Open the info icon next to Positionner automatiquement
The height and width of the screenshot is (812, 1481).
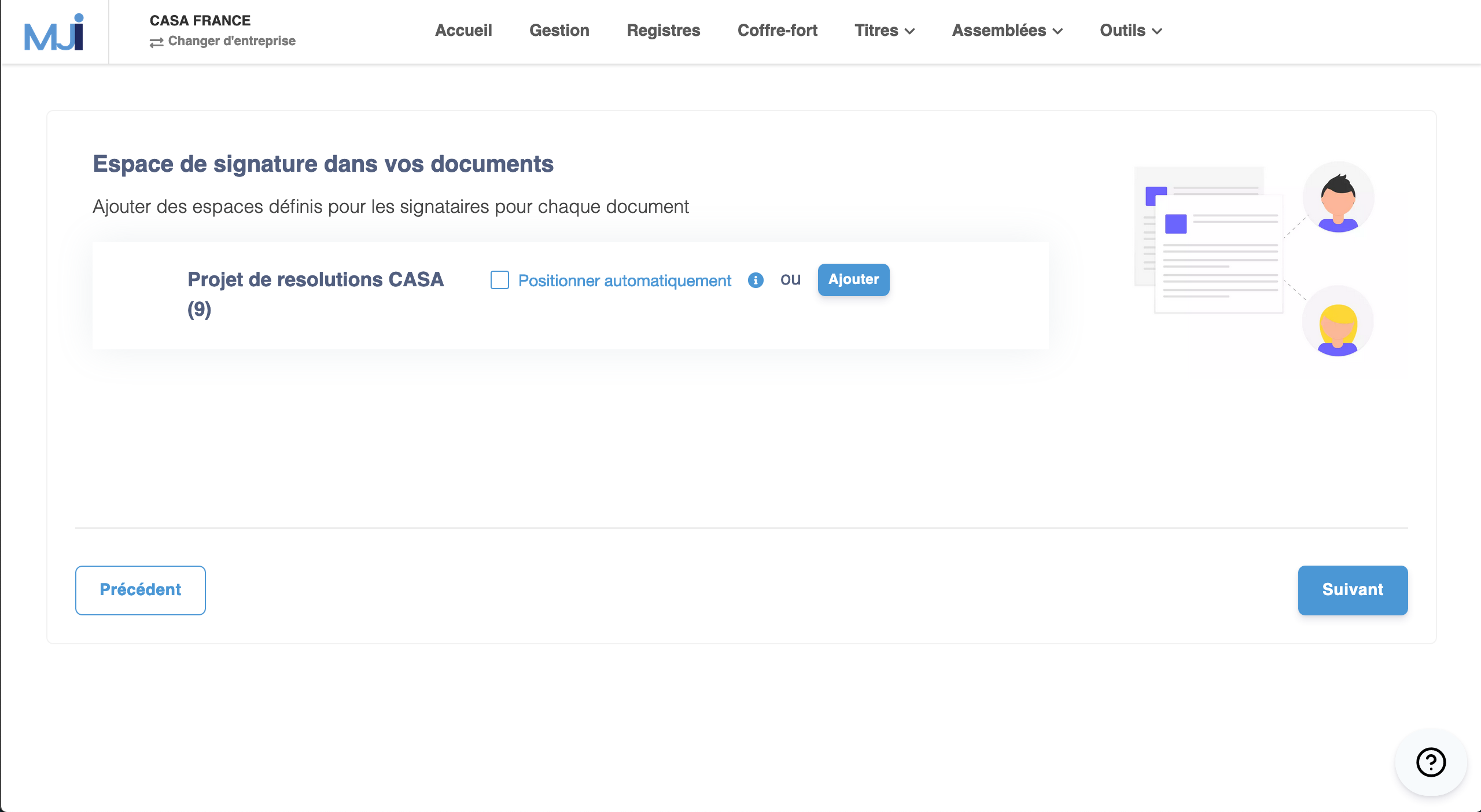(756, 280)
